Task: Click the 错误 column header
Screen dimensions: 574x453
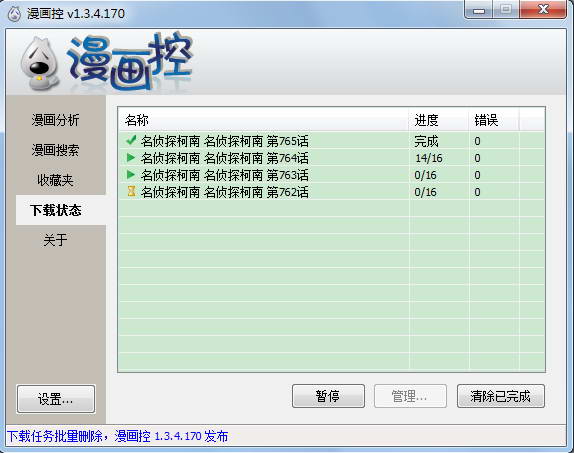Action: click(494, 120)
